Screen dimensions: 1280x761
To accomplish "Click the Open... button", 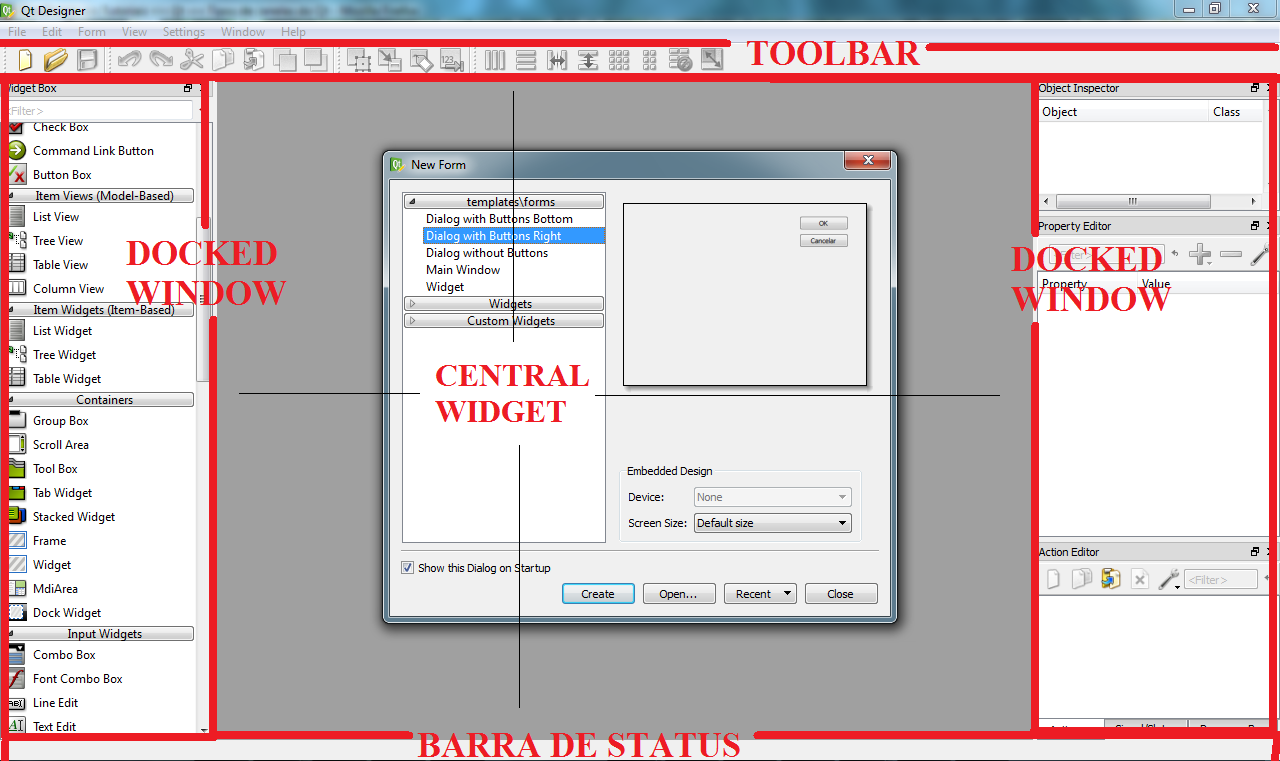I will coord(679,594).
